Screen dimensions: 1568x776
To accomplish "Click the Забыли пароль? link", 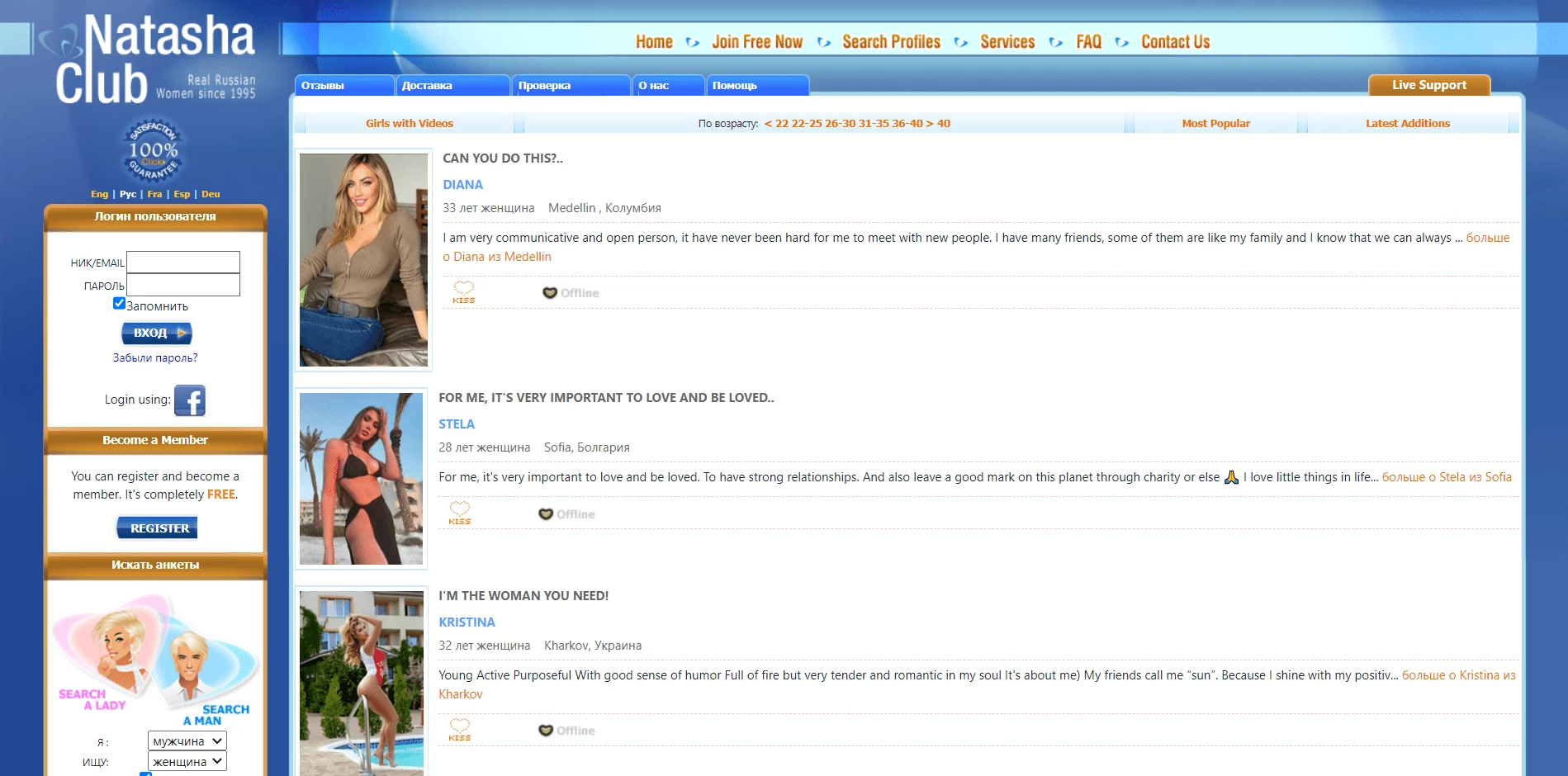I will 155,357.
